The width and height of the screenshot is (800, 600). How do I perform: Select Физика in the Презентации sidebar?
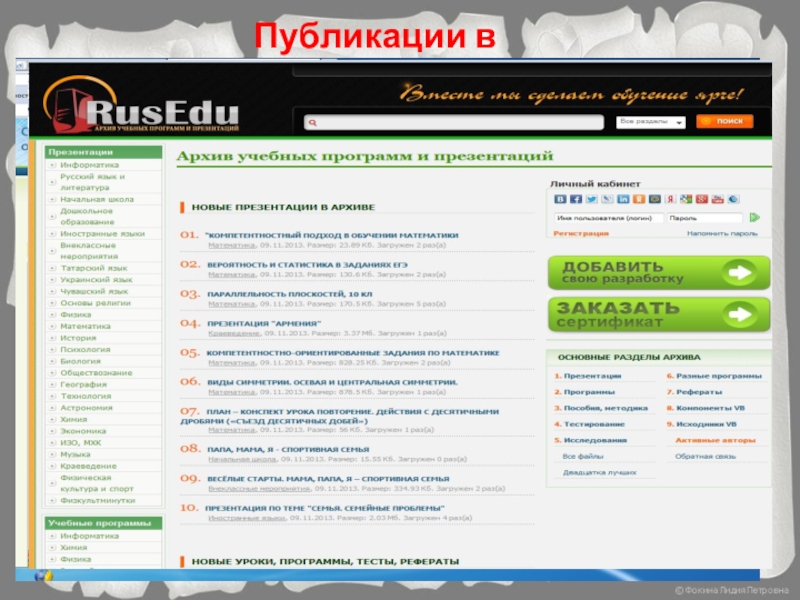click(76, 315)
